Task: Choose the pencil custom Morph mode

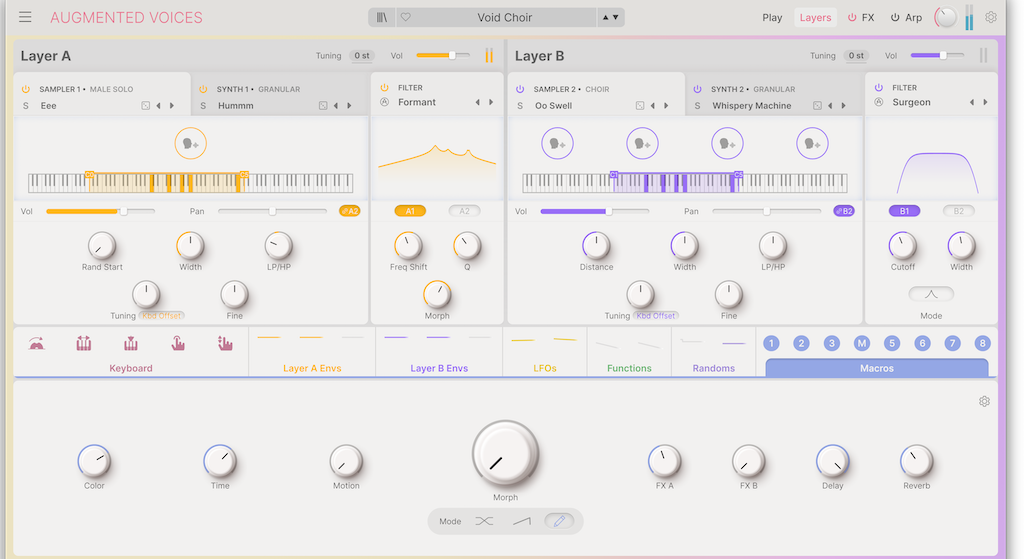Action: 559,521
